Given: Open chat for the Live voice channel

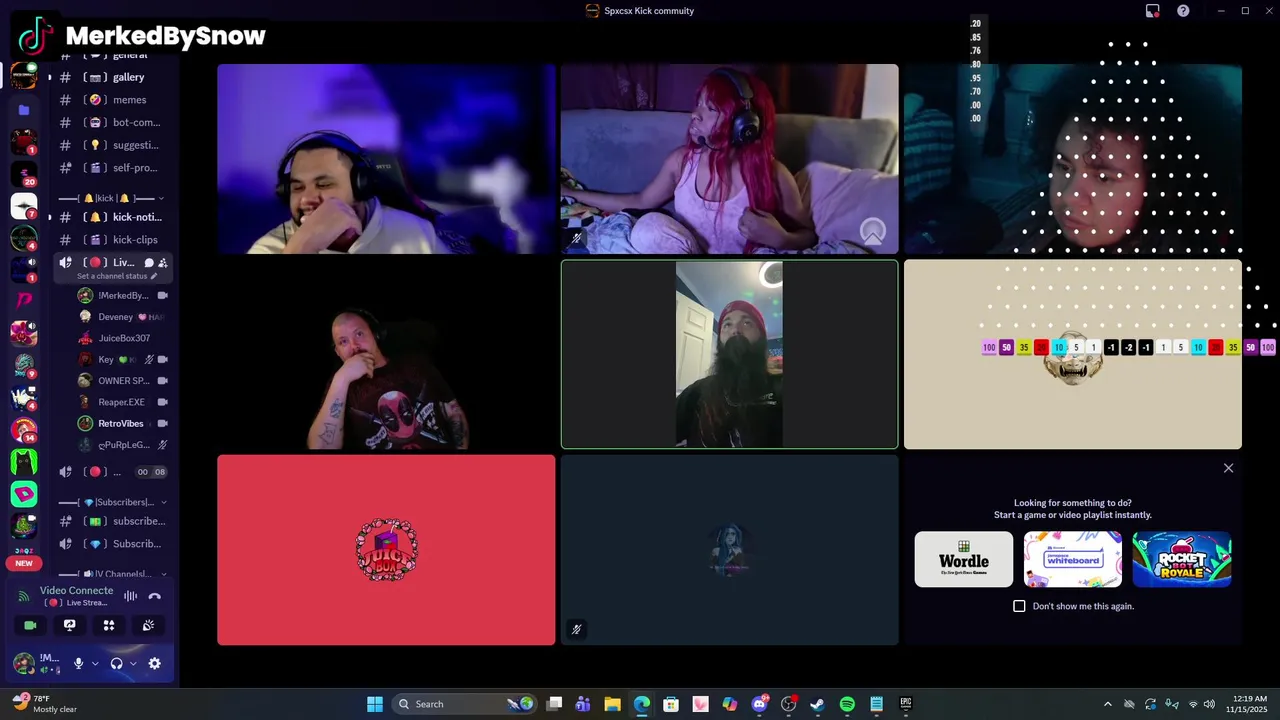Looking at the screenshot, I should click(149, 262).
